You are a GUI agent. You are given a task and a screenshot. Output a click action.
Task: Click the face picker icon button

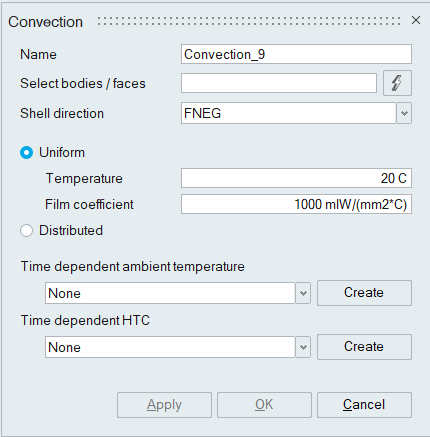click(397, 83)
